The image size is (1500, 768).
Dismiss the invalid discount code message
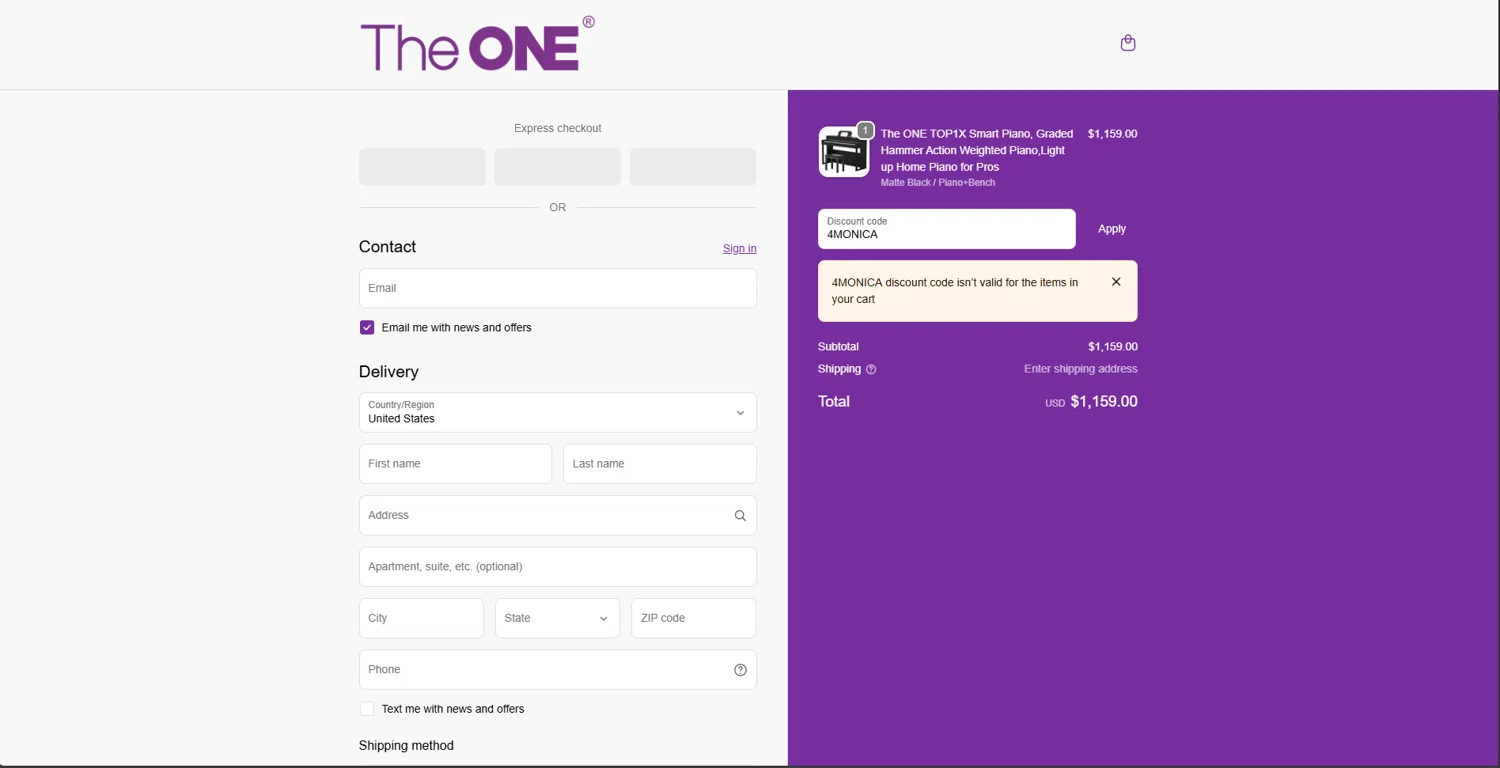point(1116,282)
